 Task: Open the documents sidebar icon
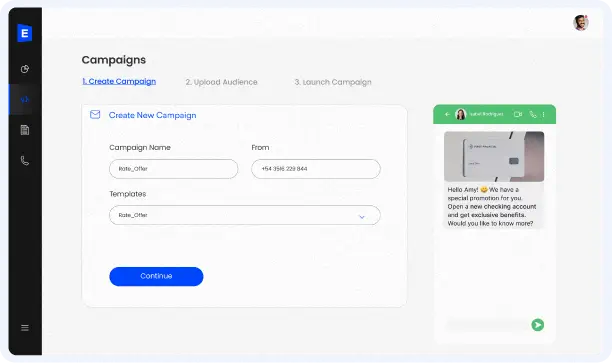click(25, 130)
